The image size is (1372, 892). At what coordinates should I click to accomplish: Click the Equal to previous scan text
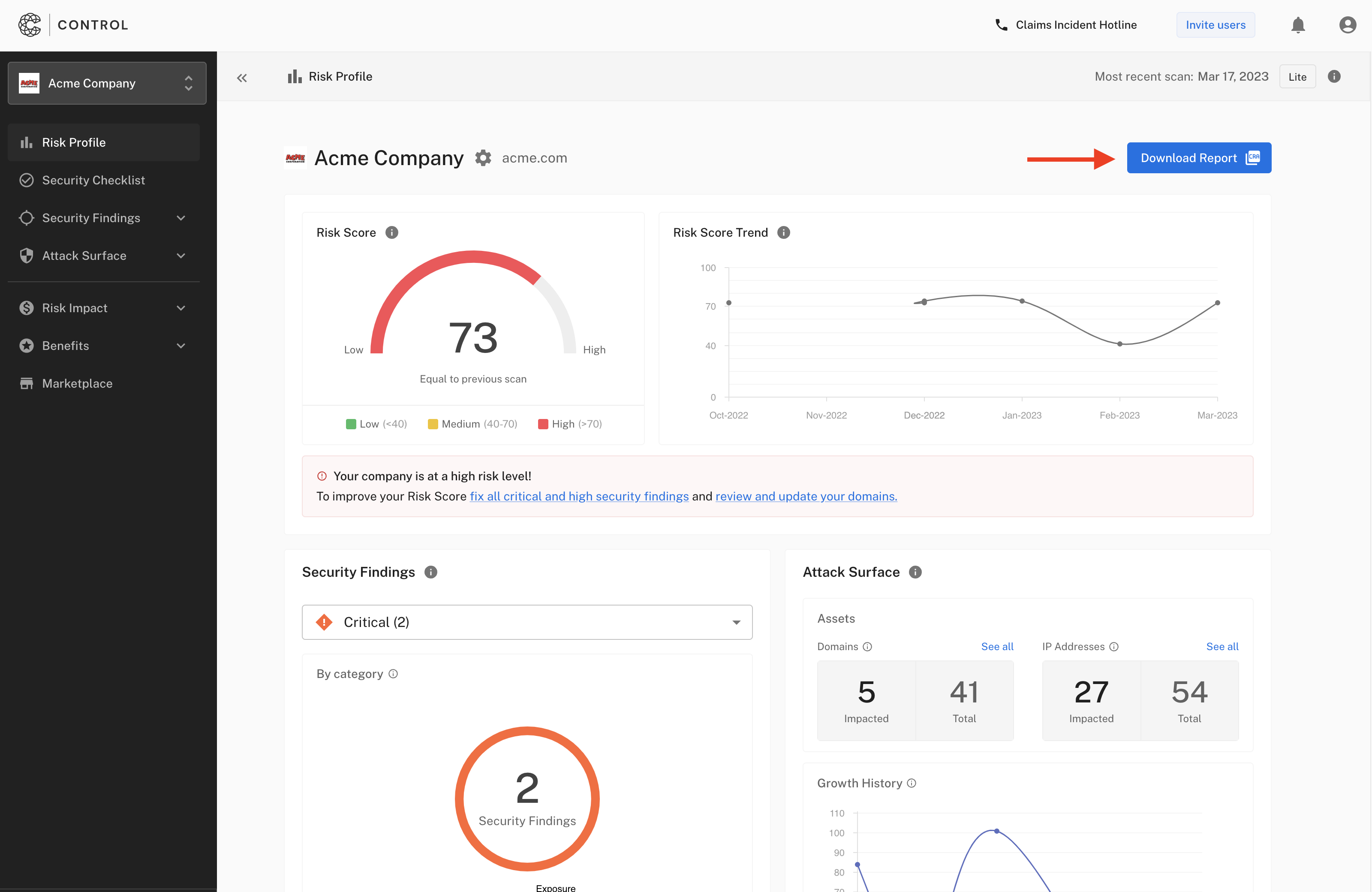point(473,379)
